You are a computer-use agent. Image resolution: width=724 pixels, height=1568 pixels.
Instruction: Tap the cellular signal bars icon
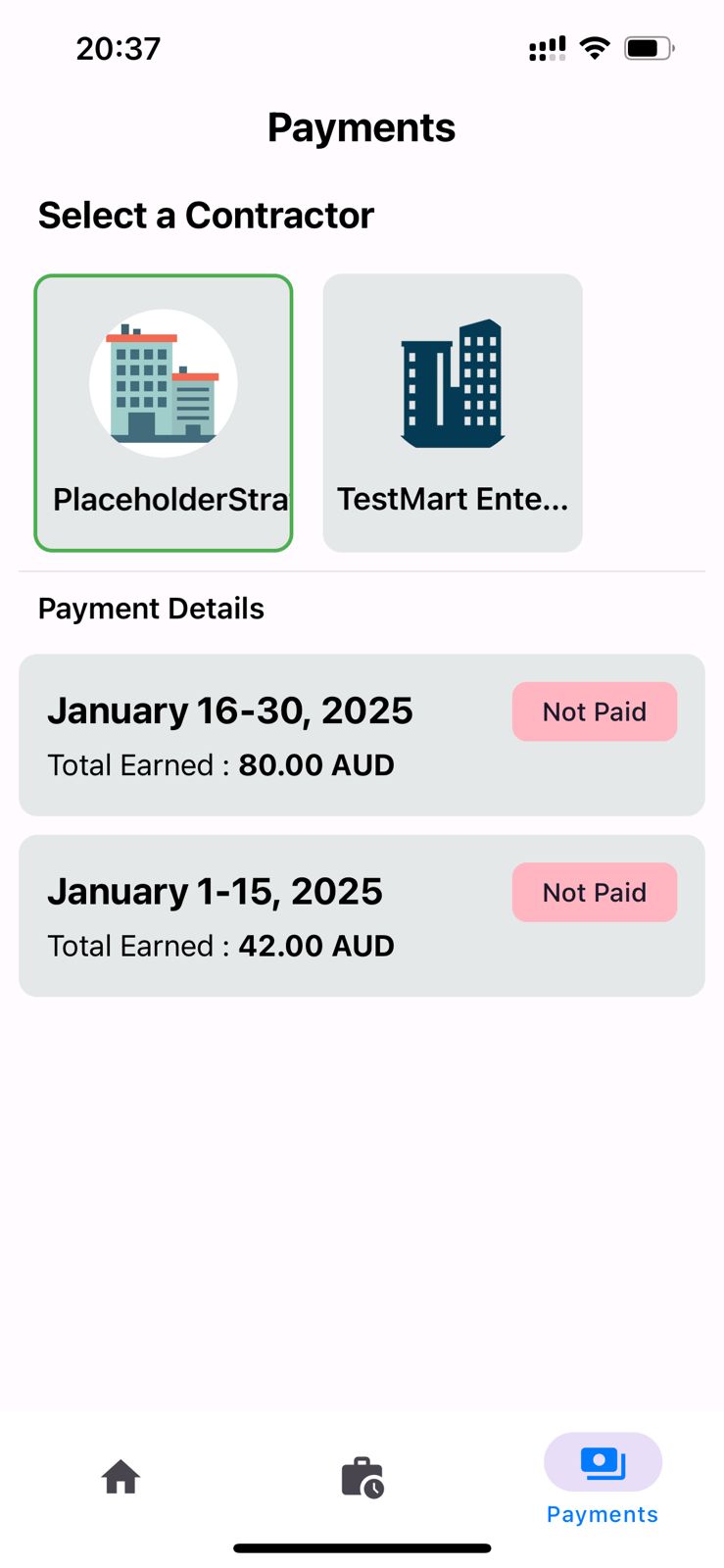pyautogui.click(x=547, y=49)
